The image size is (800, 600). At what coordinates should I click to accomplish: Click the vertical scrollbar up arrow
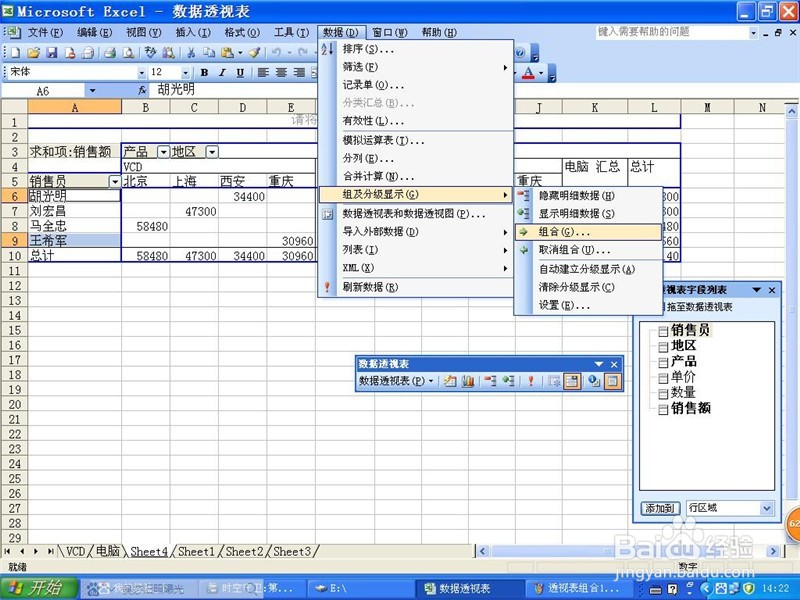(791, 111)
